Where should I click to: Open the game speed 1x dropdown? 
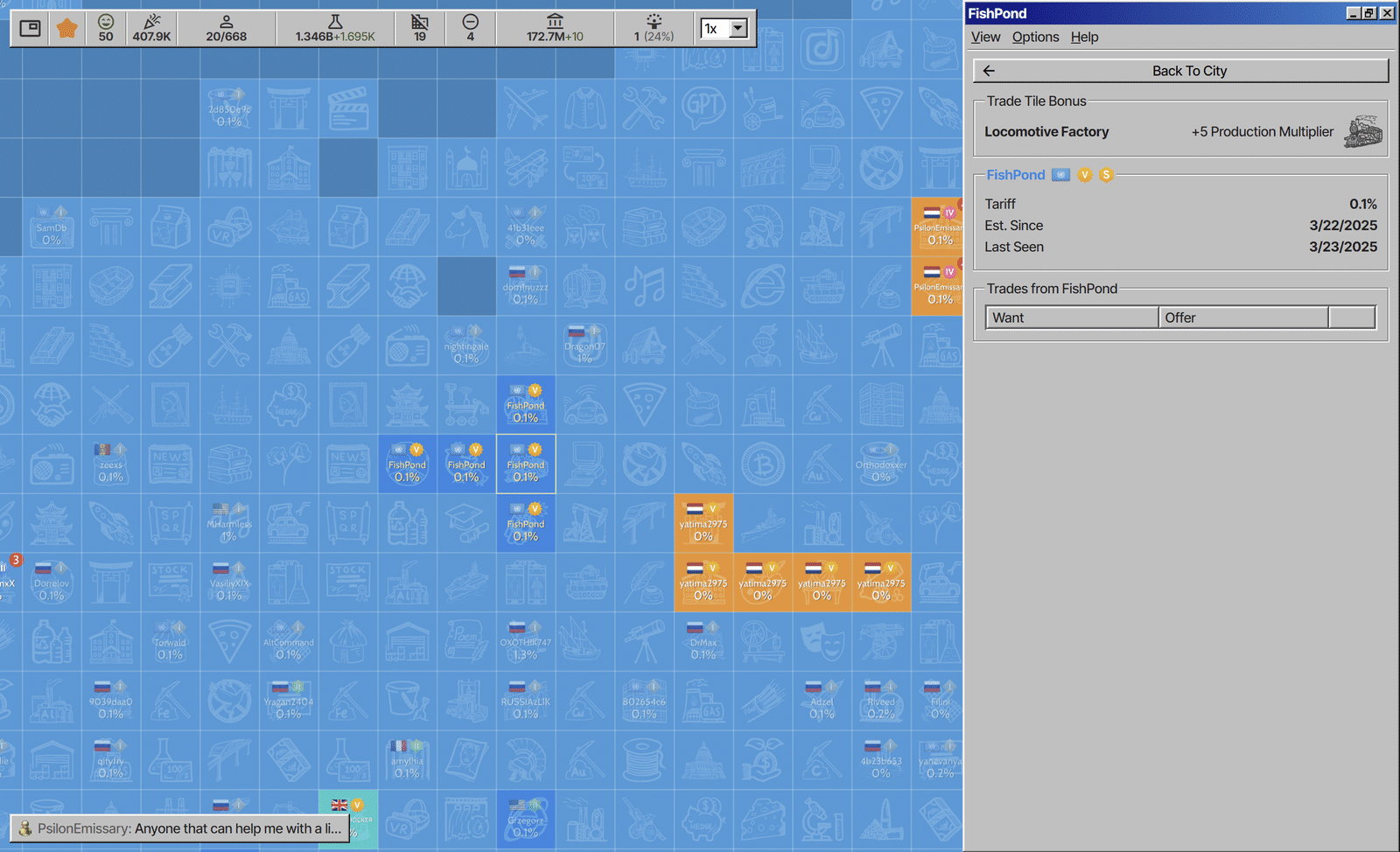[724, 29]
